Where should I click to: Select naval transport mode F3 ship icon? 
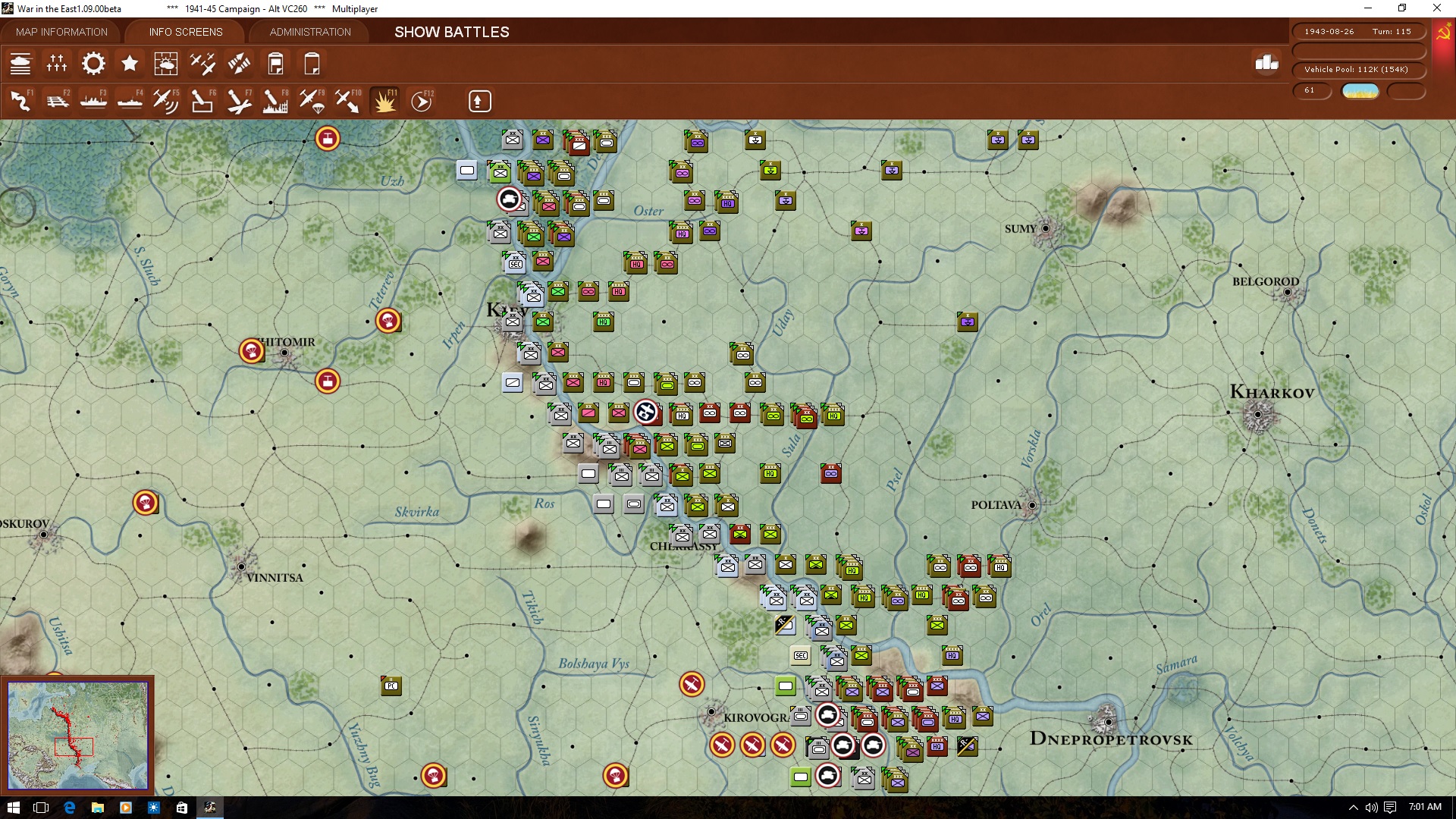93,101
